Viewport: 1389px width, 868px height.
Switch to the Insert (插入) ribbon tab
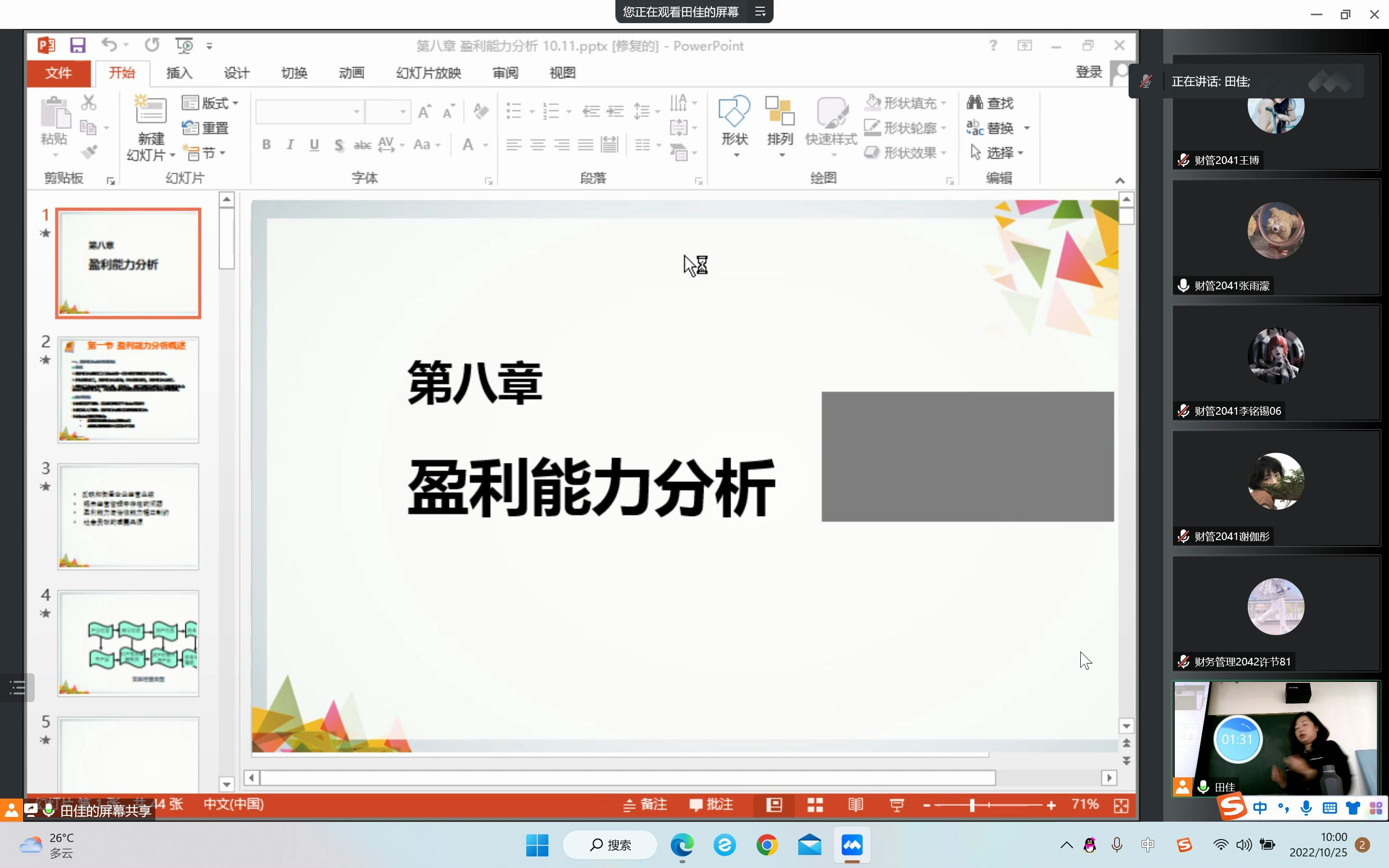pos(178,73)
